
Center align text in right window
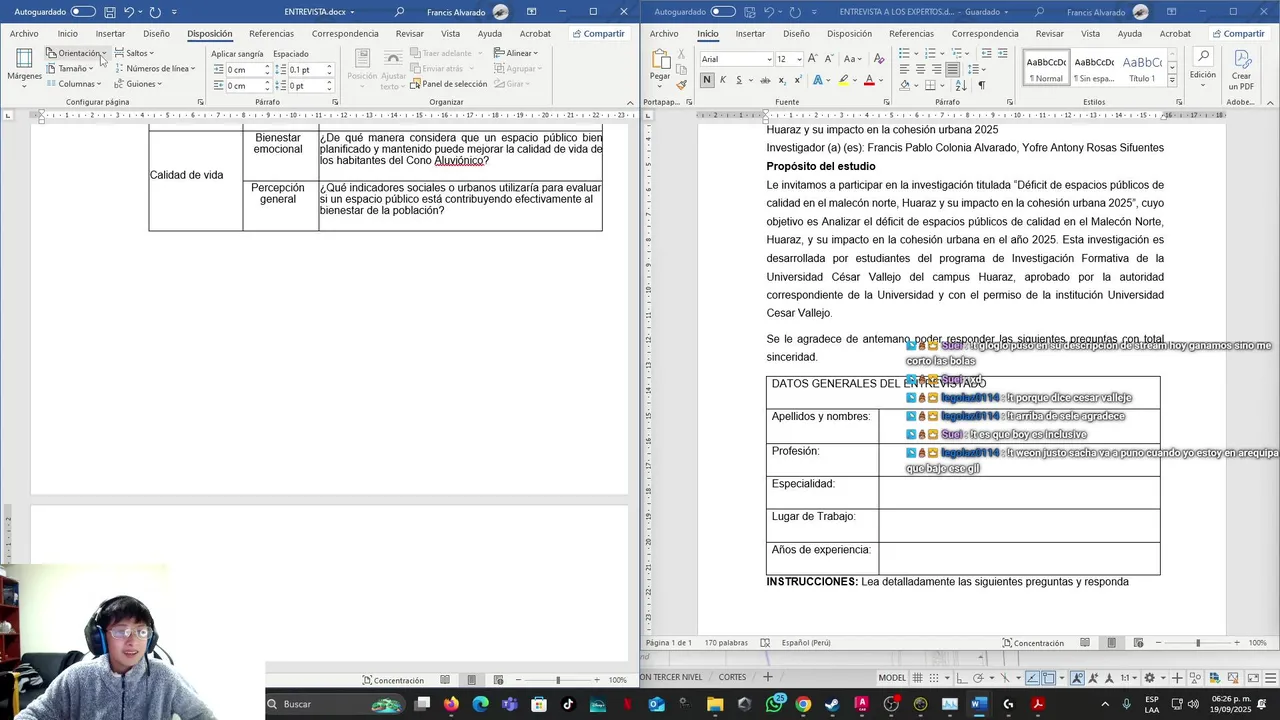920,69
